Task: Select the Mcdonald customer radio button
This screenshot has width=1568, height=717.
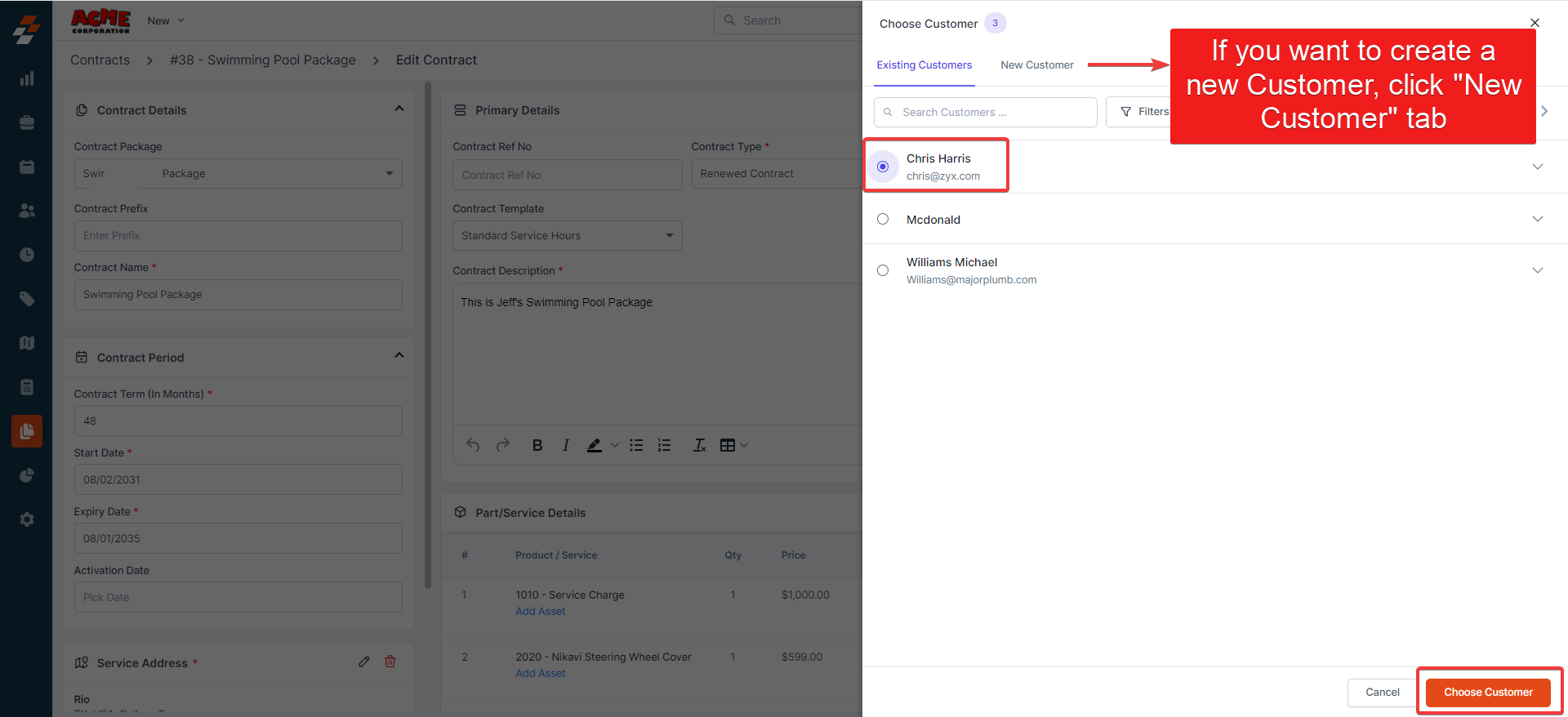Action: [x=883, y=219]
